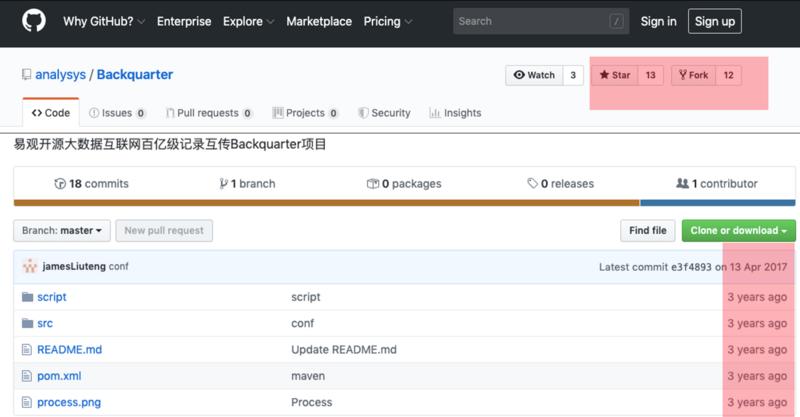The image size is (800, 417).
Task: Click the branch icon beside 1 branch
Action: (224, 184)
